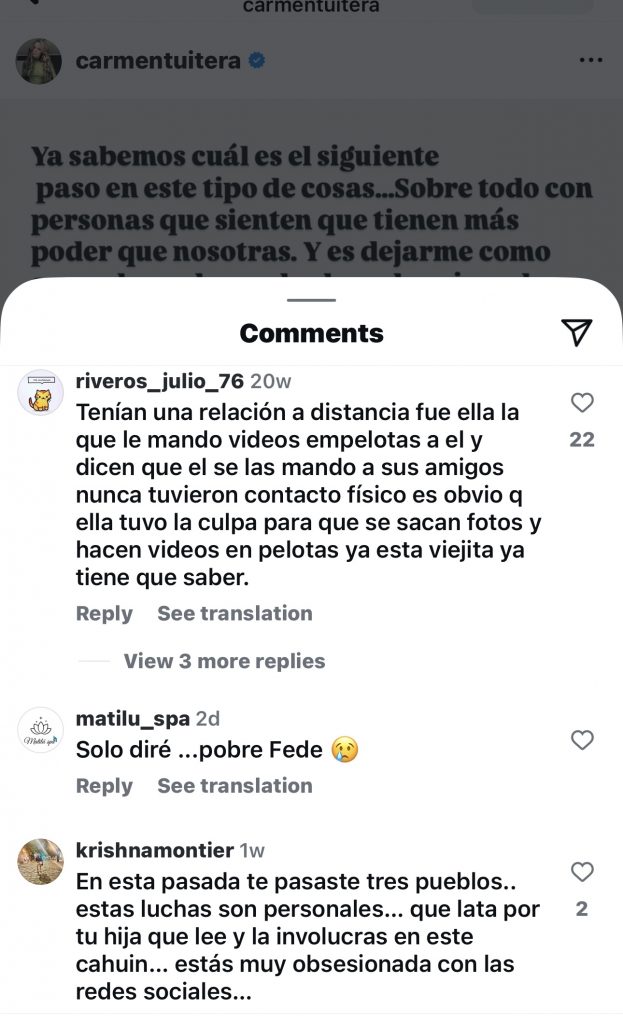The image size is (623, 1024).
Task: Tap the share paper-plane icon in Comments
Action: pyautogui.click(x=577, y=333)
